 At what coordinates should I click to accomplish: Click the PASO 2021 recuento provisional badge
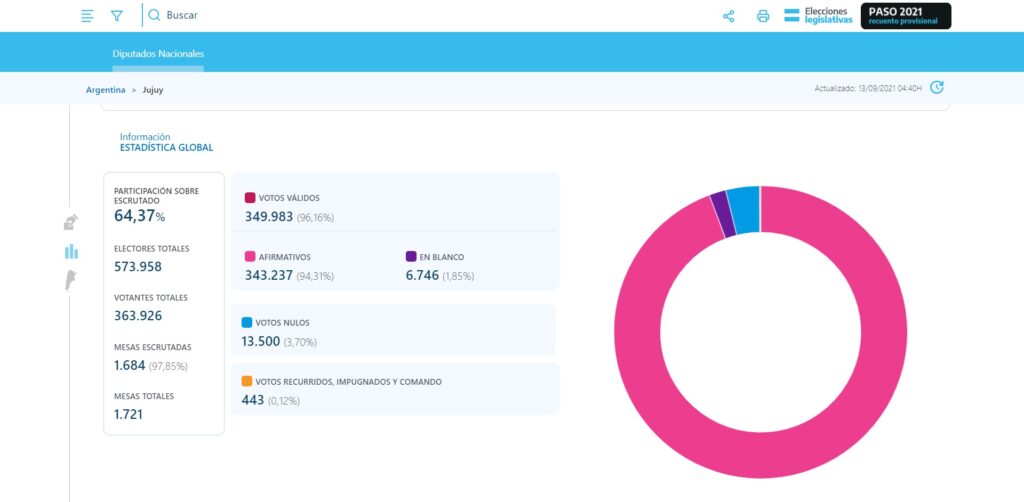pos(906,16)
